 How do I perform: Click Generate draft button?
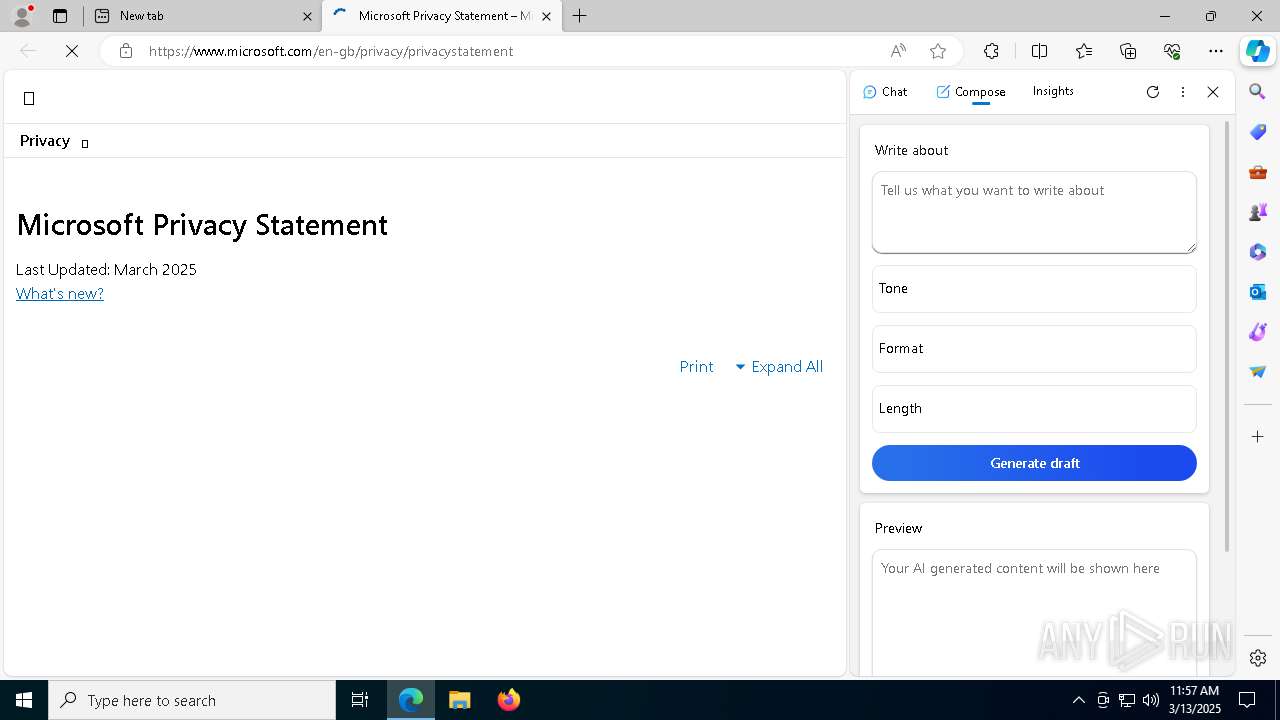coord(1034,463)
